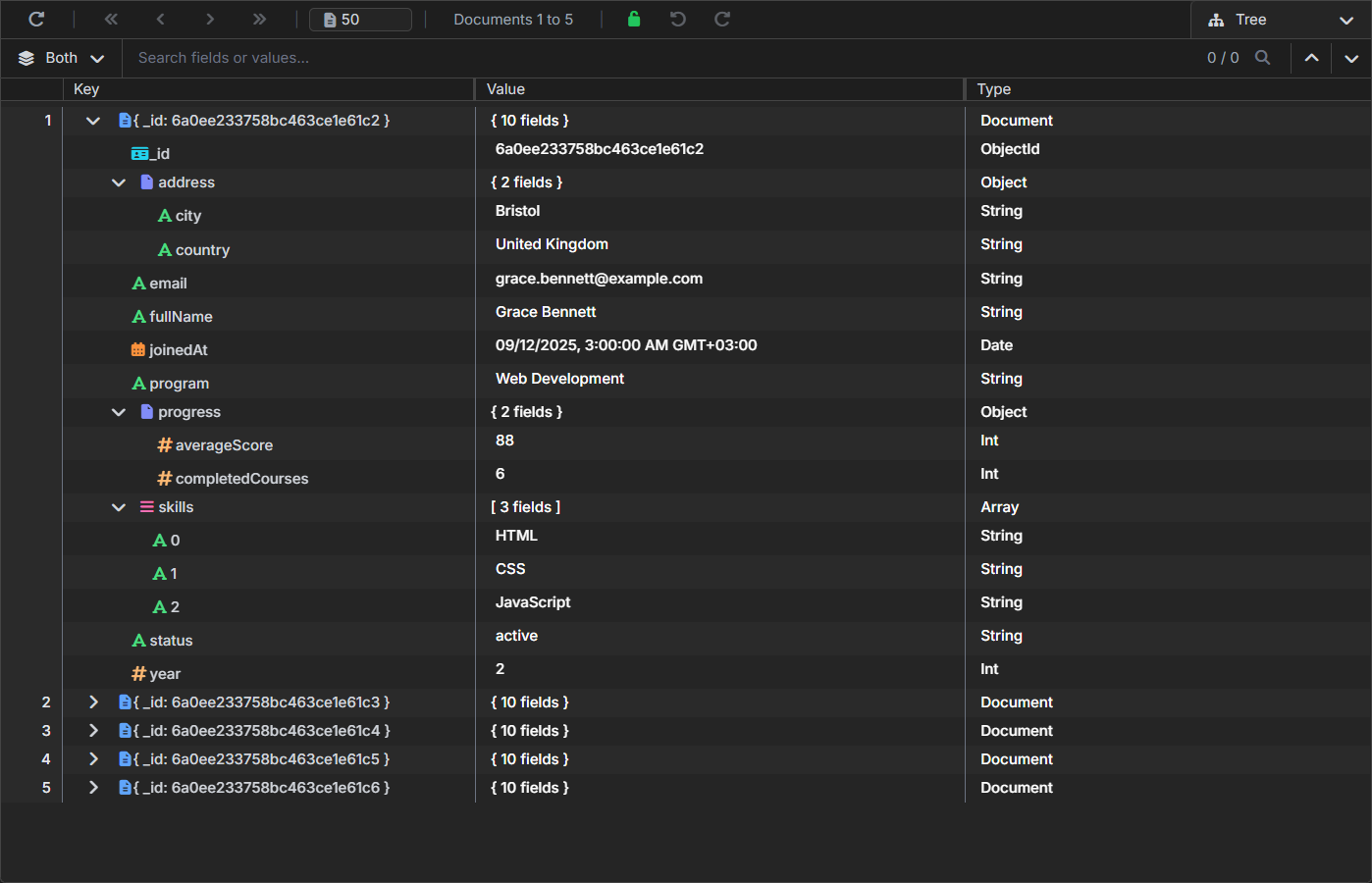Collapse the skills array

click(119, 507)
